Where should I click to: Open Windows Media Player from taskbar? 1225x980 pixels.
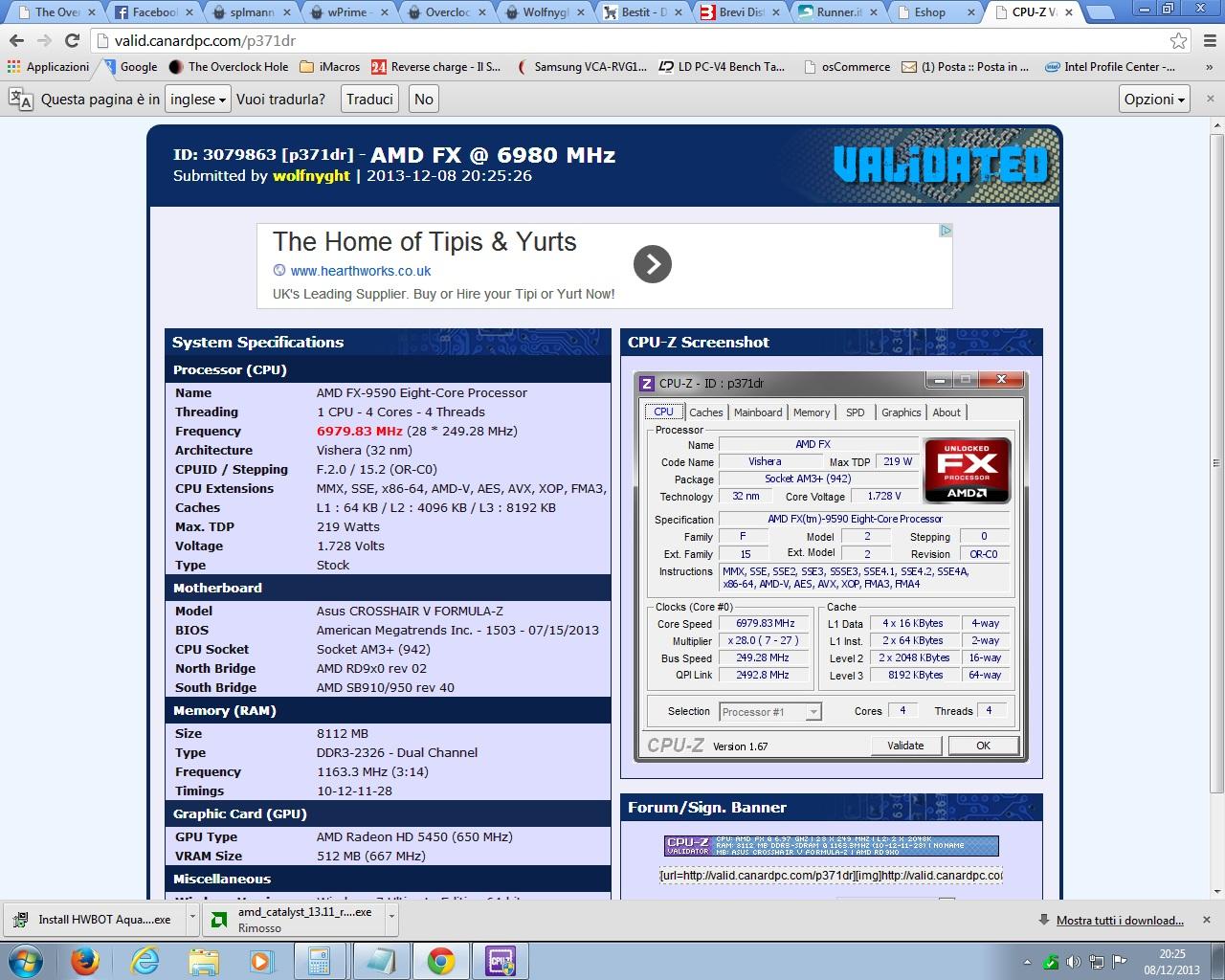coord(261,961)
